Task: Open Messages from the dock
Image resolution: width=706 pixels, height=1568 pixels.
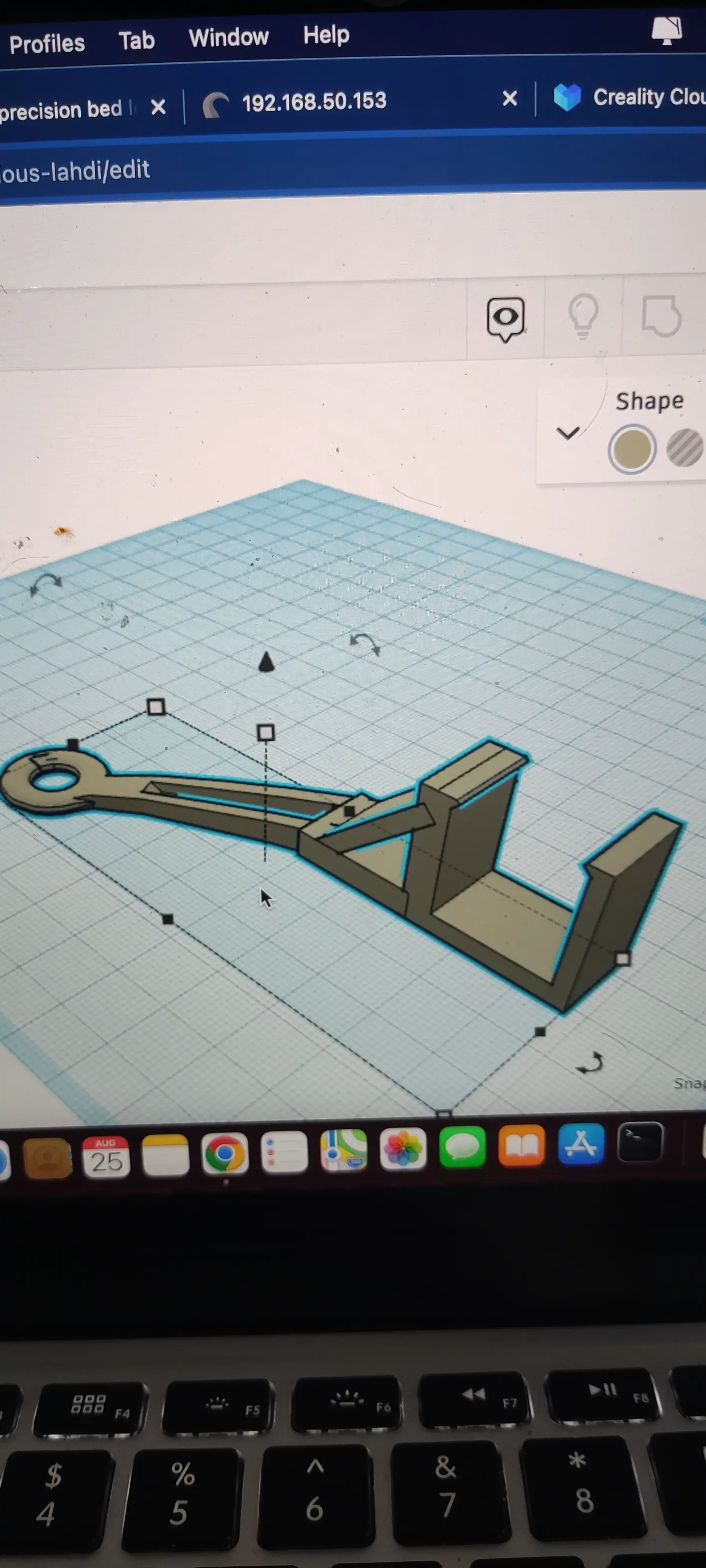Action: (x=462, y=1147)
